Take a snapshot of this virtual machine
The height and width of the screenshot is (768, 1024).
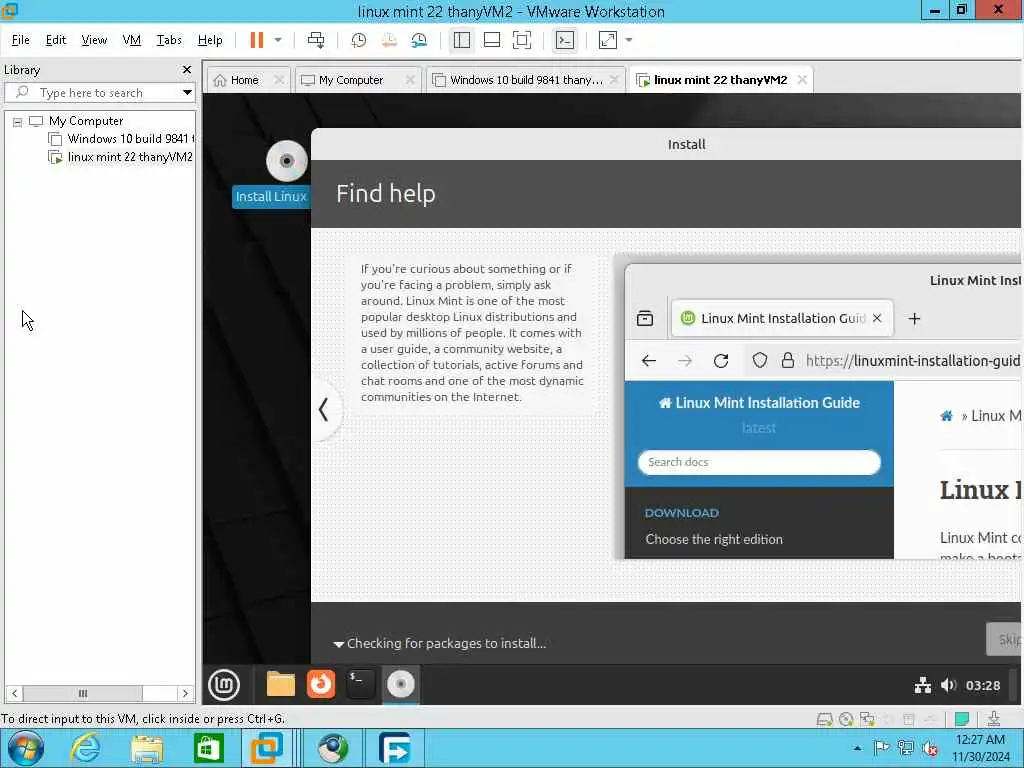point(359,40)
